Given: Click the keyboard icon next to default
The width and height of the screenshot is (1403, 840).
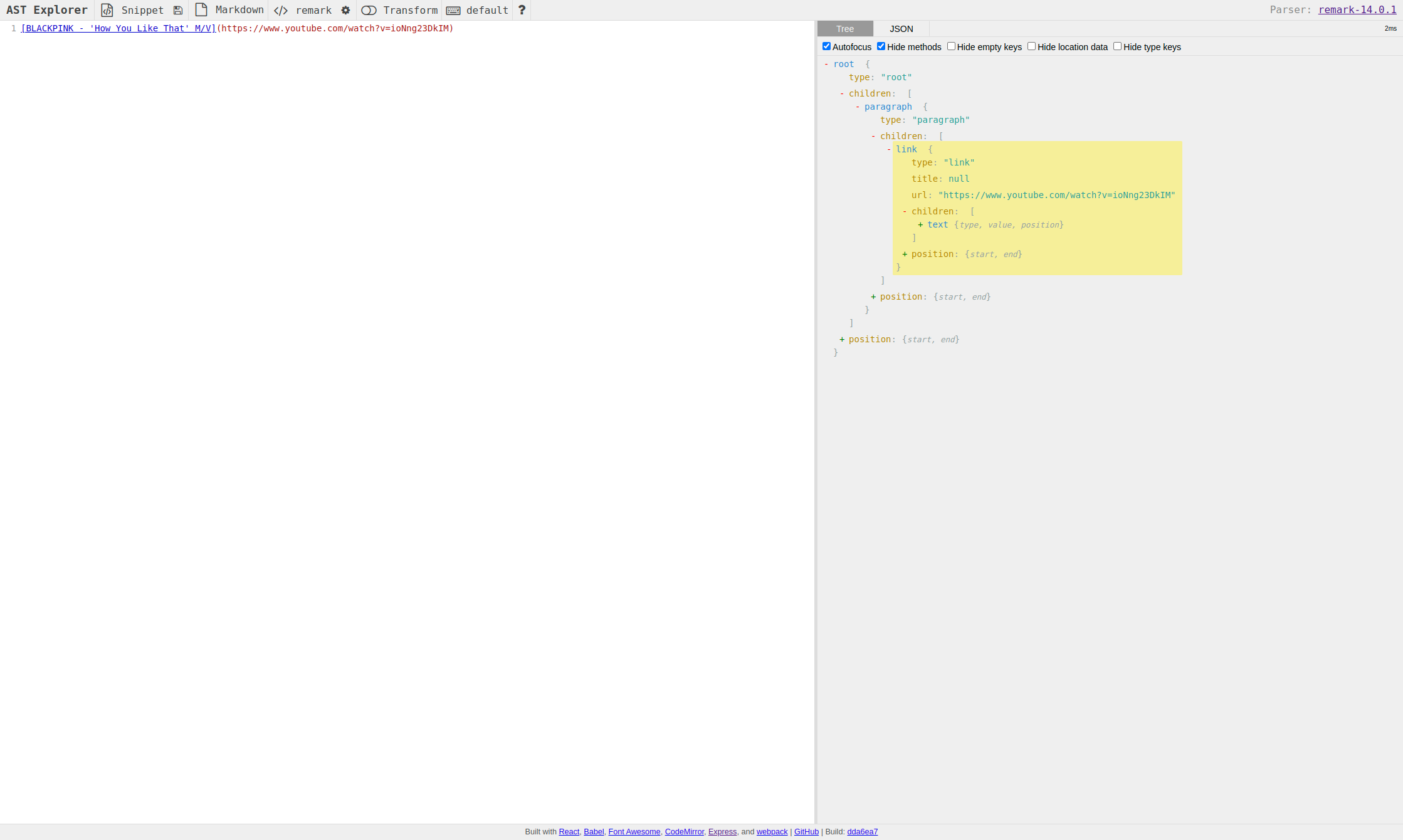Looking at the screenshot, I should [x=454, y=10].
